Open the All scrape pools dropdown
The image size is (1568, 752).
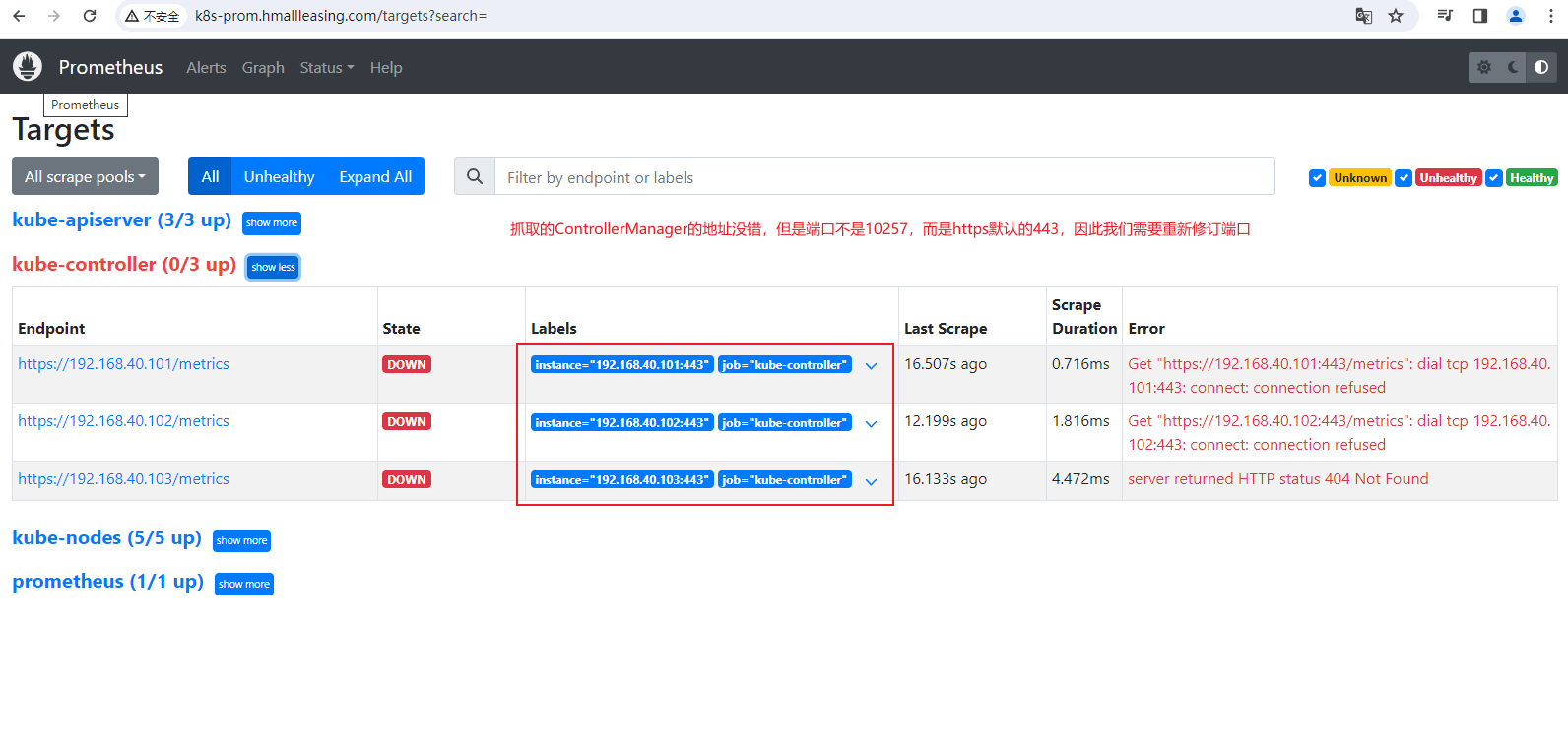point(85,177)
